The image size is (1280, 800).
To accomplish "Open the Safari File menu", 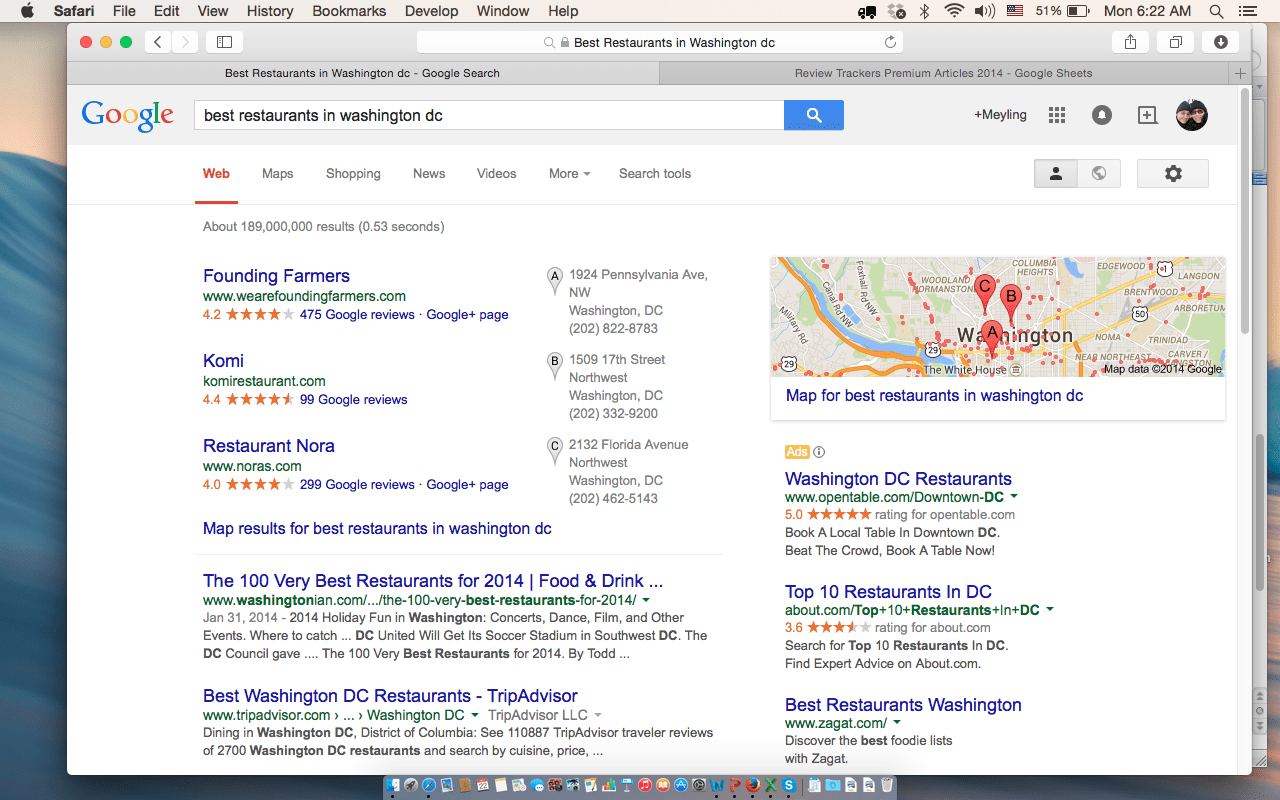I will [124, 11].
